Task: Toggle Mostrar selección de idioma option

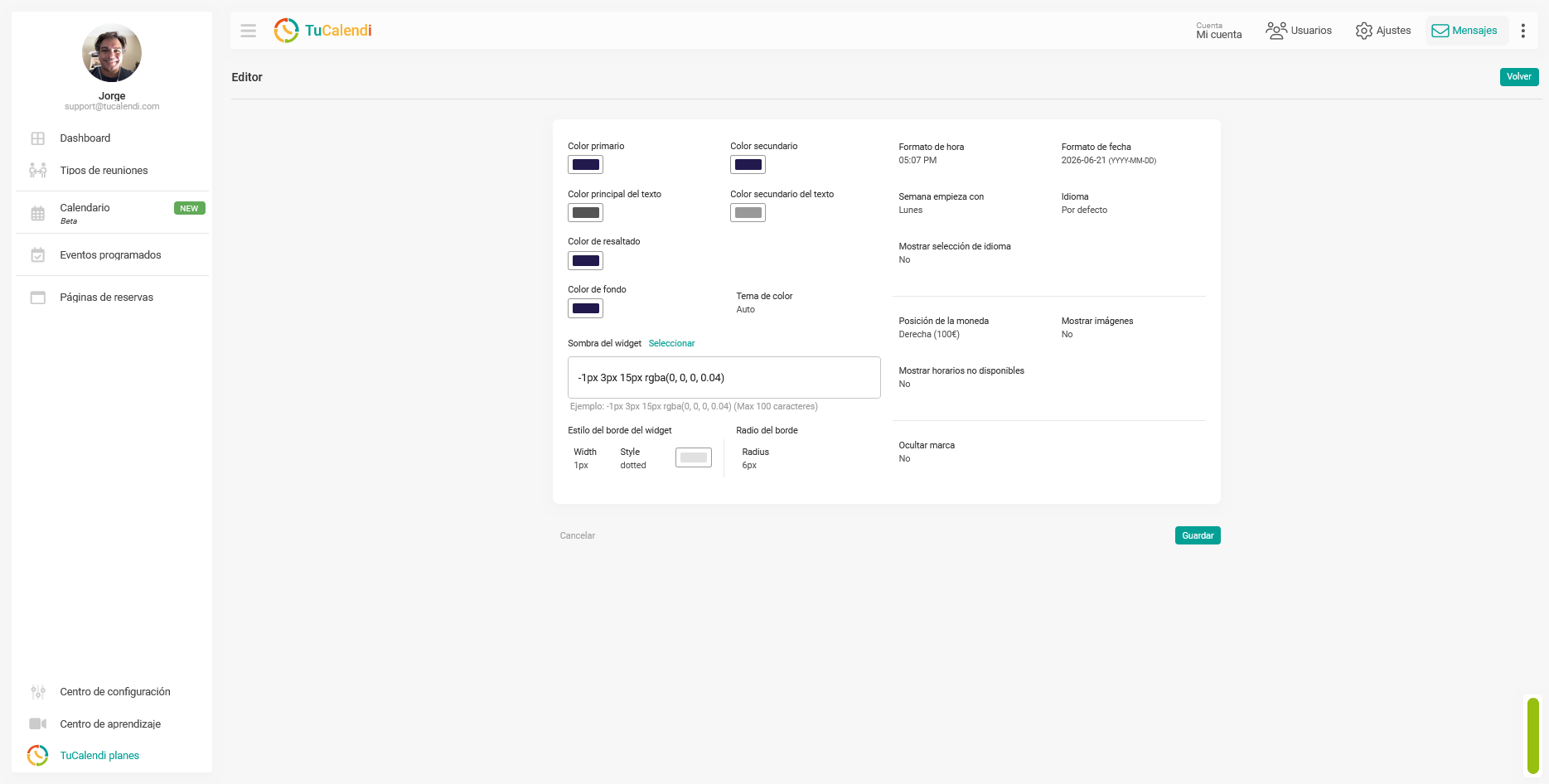Action: [955, 253]
